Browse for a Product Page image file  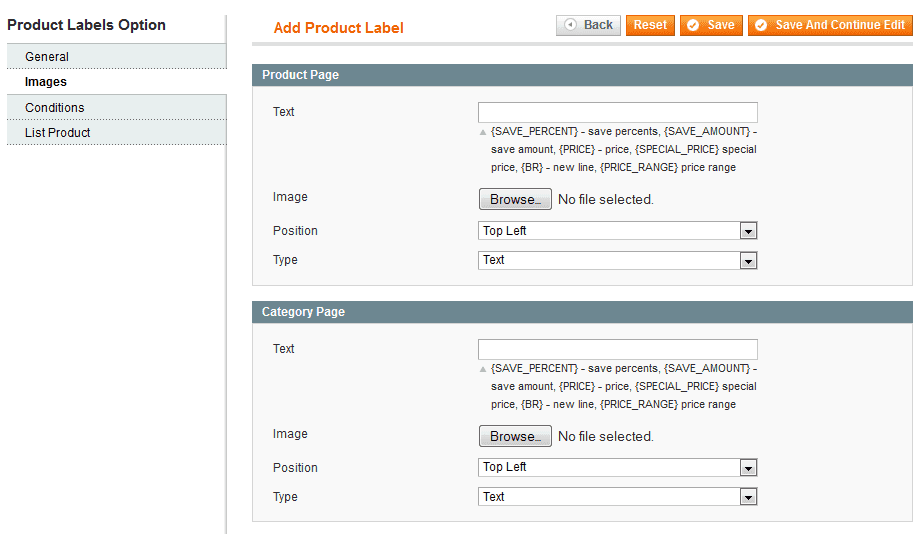point(515,199)
